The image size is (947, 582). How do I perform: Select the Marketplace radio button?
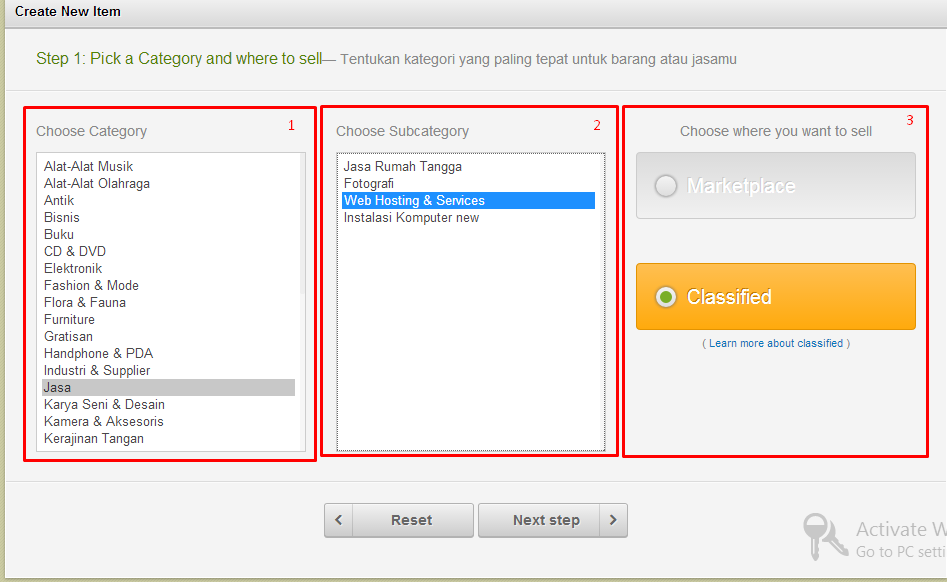[666, 186]
